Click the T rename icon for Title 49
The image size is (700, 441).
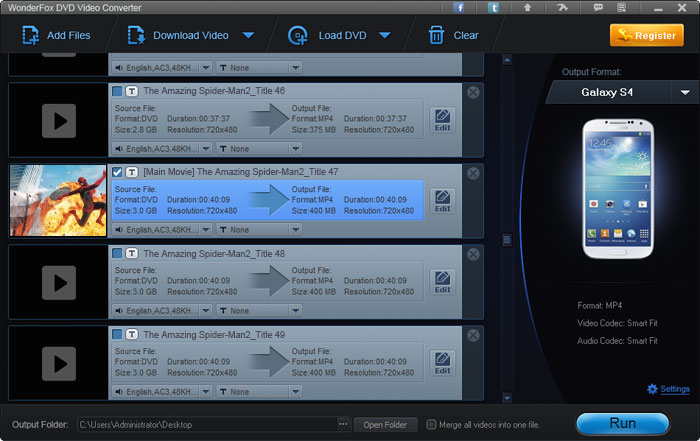tap(132, 334)
